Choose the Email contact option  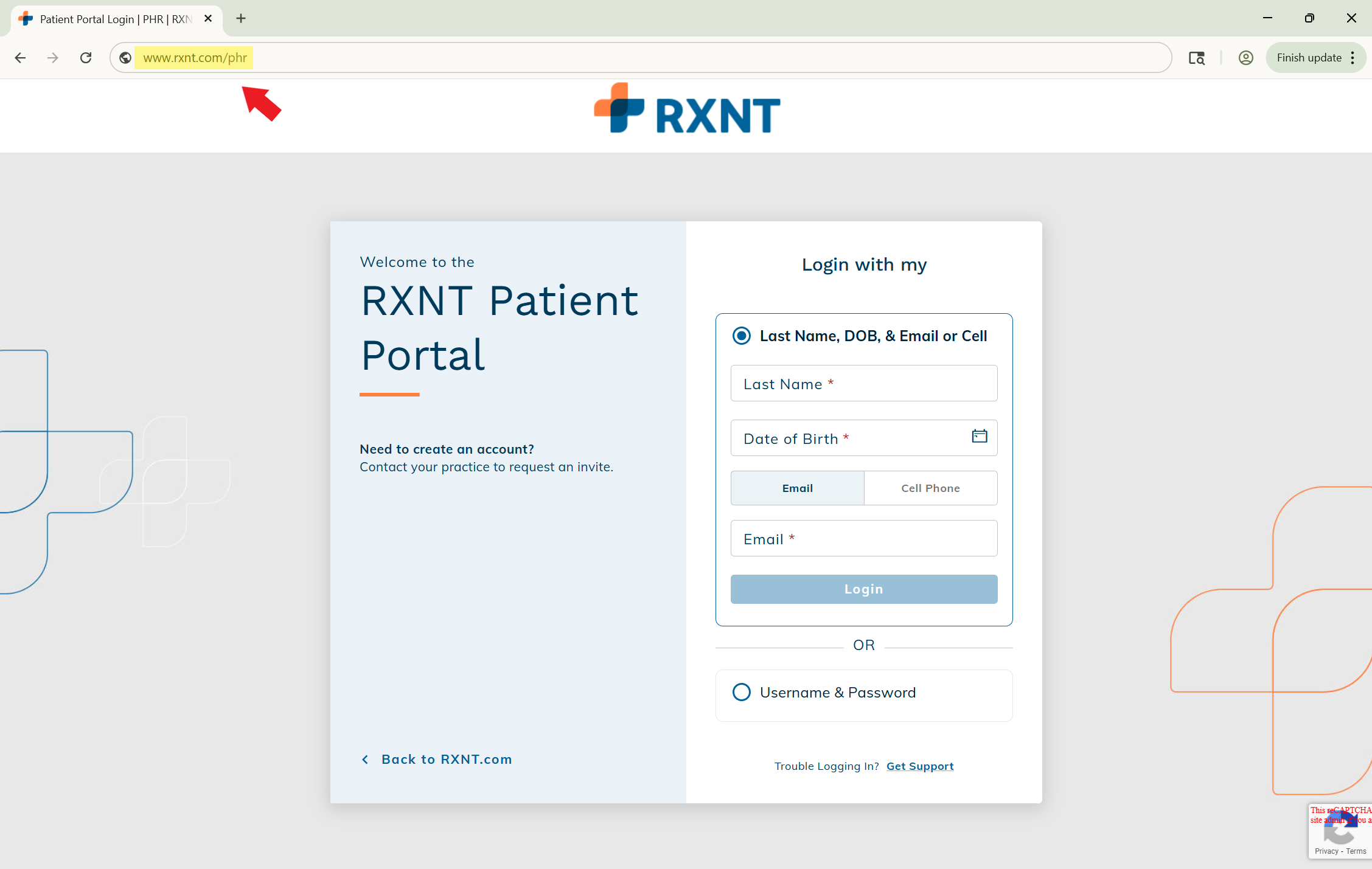point(797,488)
